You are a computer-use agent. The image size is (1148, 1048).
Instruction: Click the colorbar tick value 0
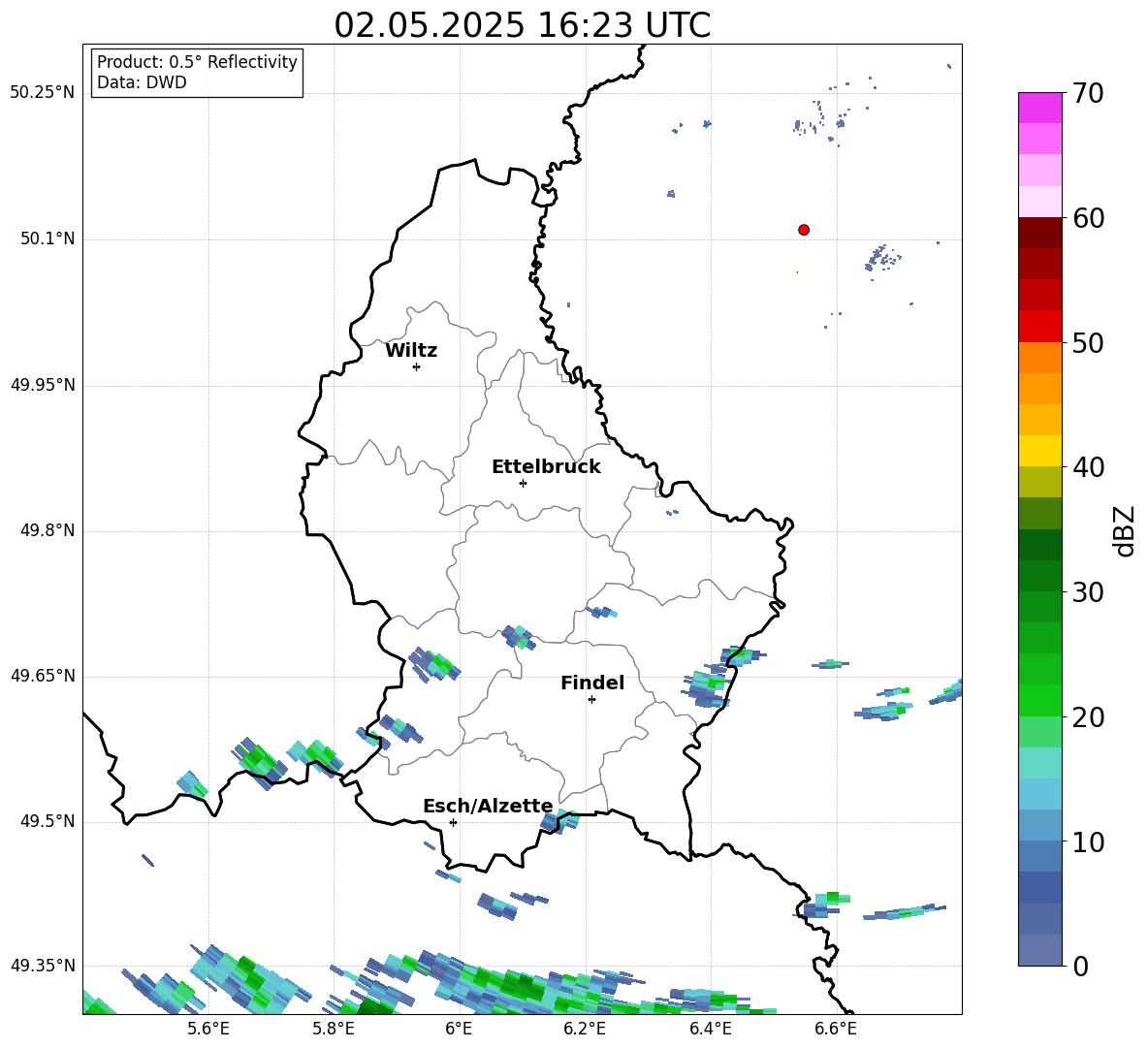tap(1080, 967)
